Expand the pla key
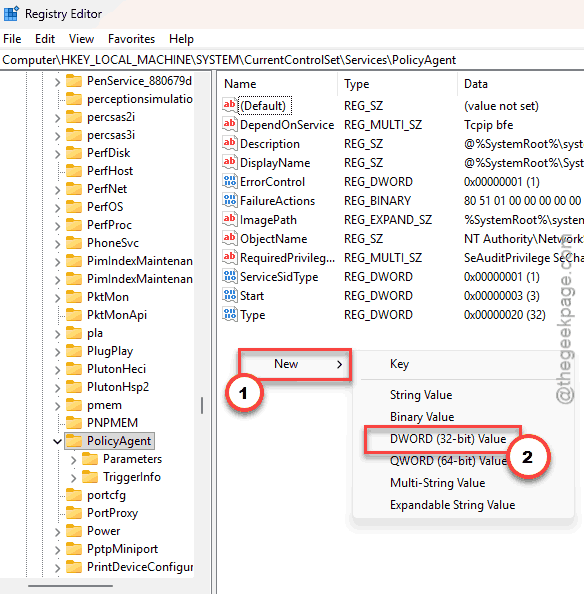The width and height of the screenshot is (584, 594). click(x=57, y=333)
